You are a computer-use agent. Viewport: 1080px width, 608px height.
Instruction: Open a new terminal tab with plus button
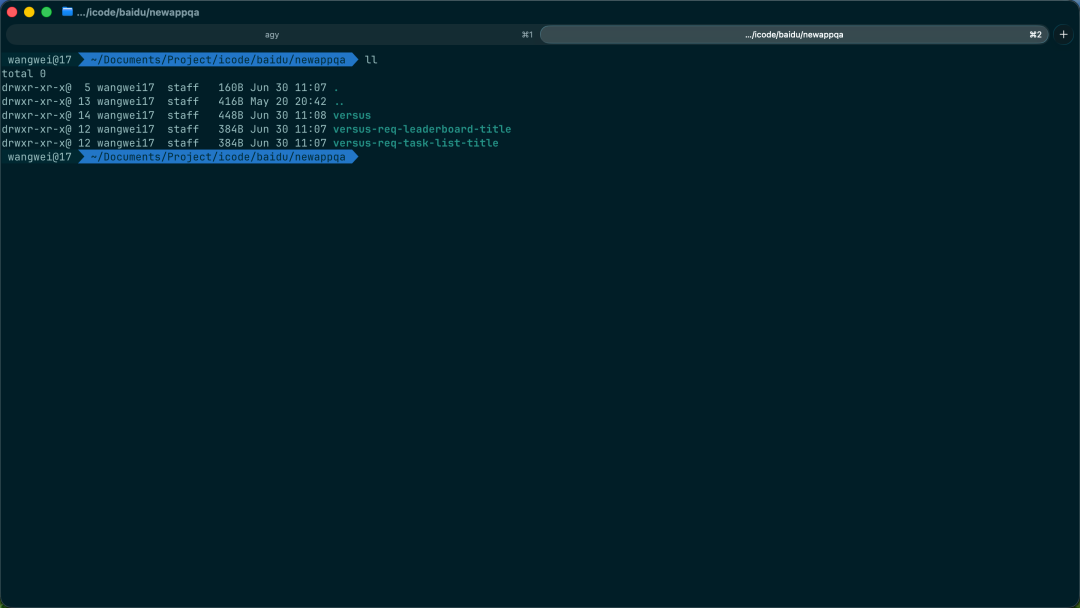click(x=1063, y=34)
